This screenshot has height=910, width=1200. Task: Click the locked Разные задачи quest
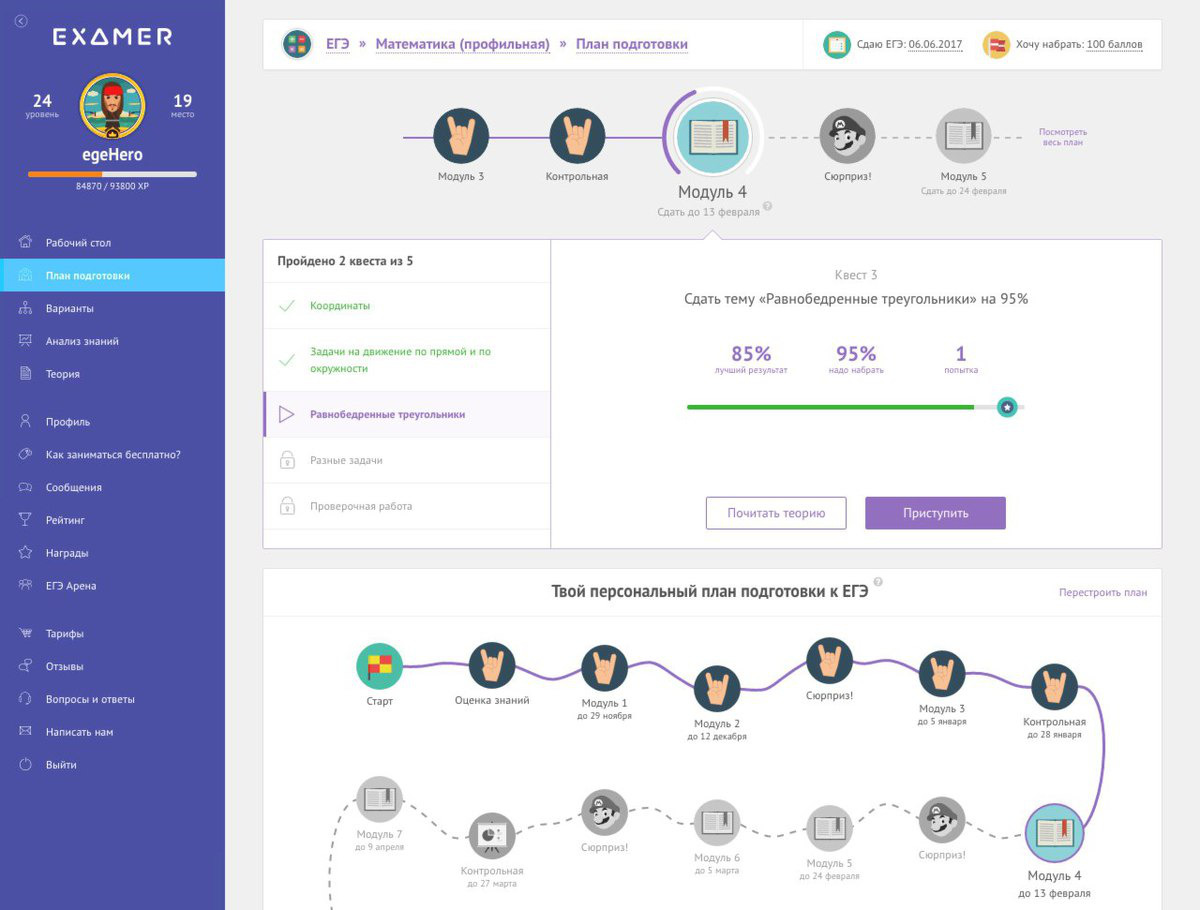pyautogui.click(x=346, y=460)
